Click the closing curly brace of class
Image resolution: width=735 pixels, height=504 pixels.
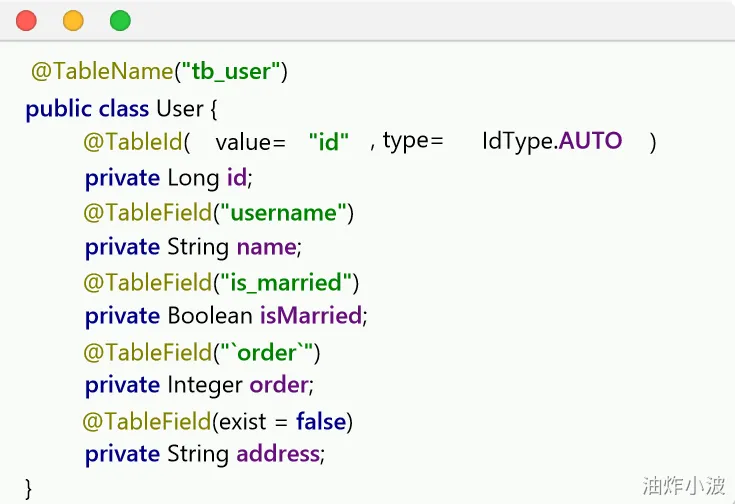(x=29, y=488)
